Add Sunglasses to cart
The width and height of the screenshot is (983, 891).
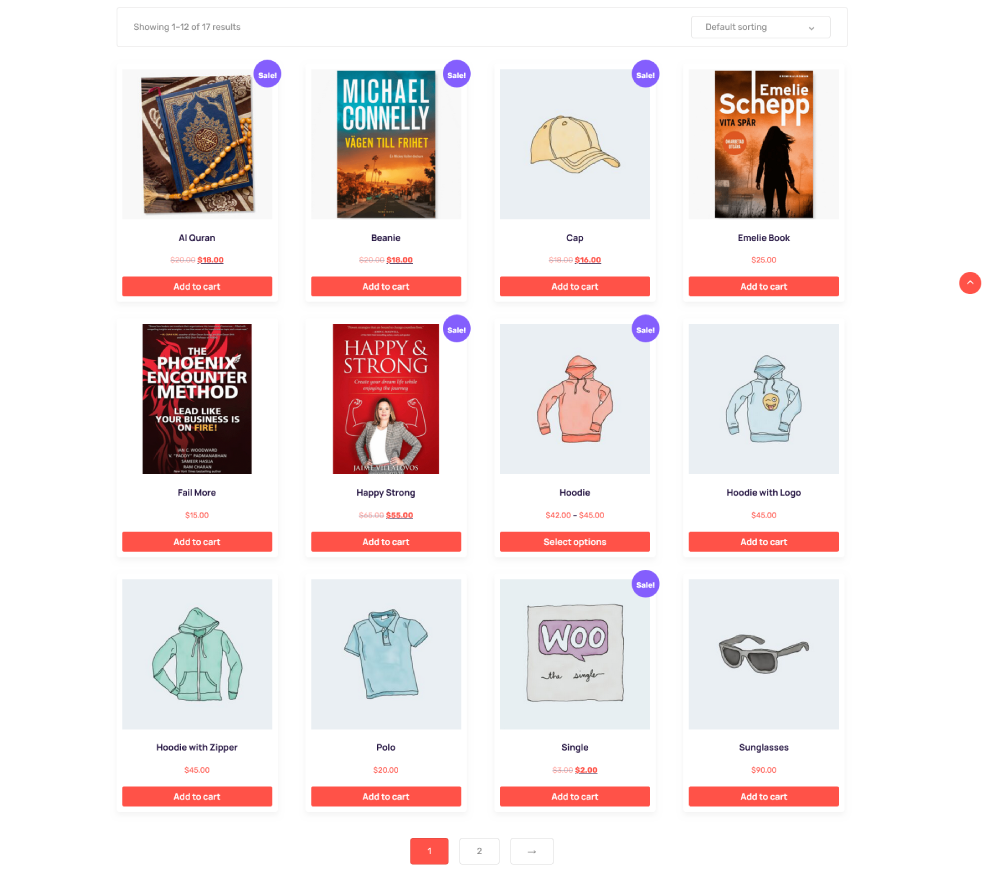[x=764, y=796]
